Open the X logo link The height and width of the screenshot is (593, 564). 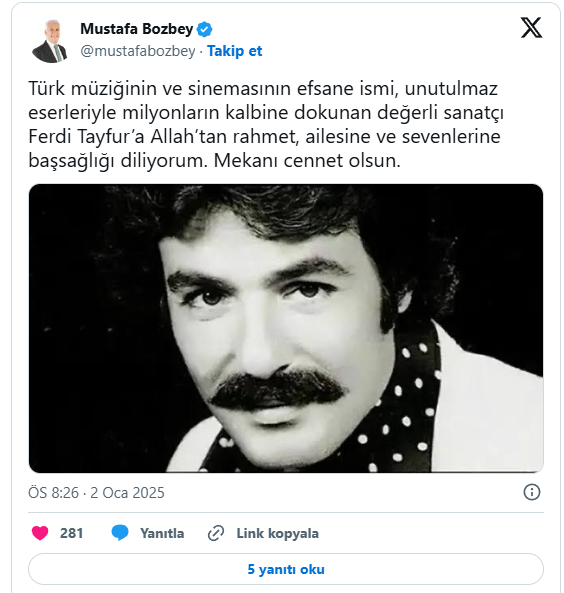pyautogui.click(x=531, y=28)
